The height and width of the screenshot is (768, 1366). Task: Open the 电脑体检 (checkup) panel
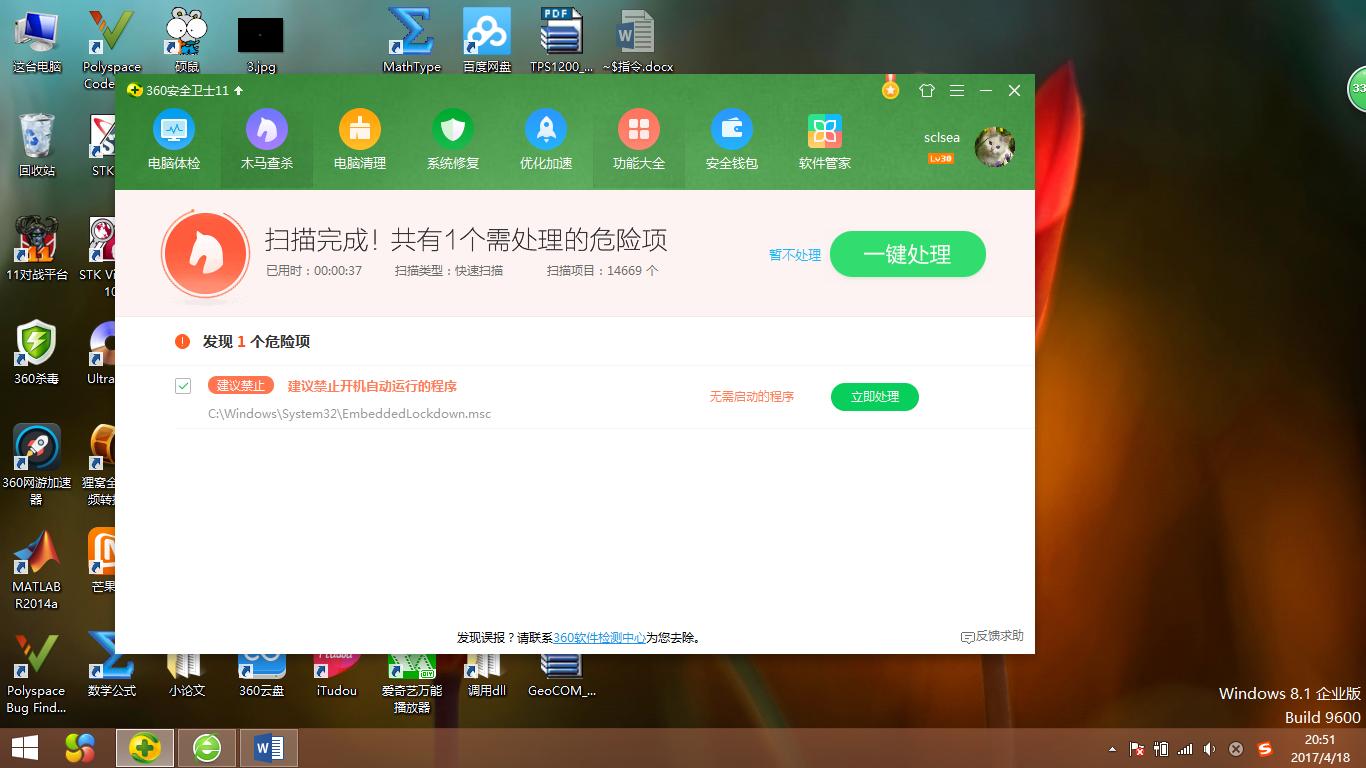(174, 140)
